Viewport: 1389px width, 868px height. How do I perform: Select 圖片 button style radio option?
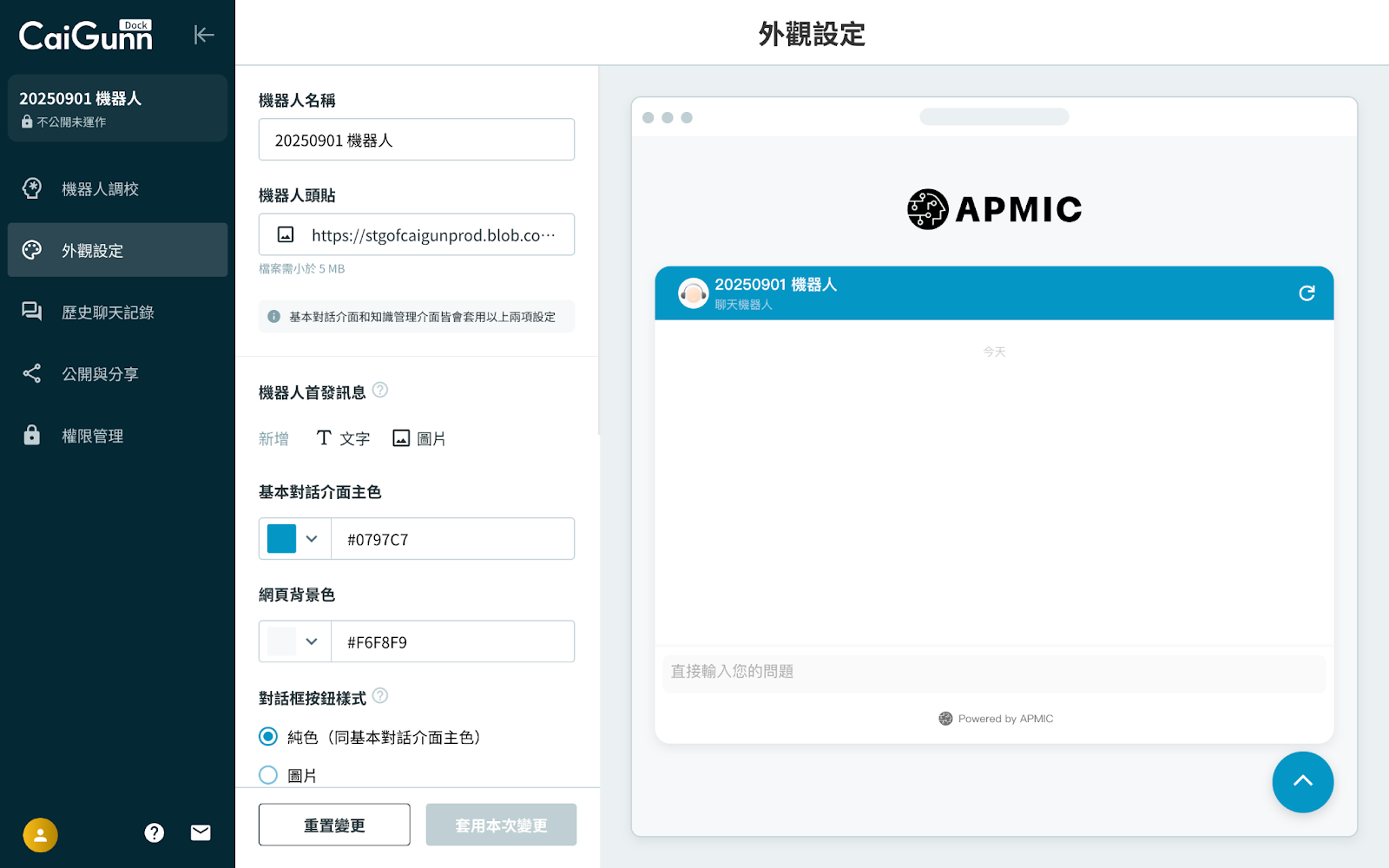click(268, 775)
